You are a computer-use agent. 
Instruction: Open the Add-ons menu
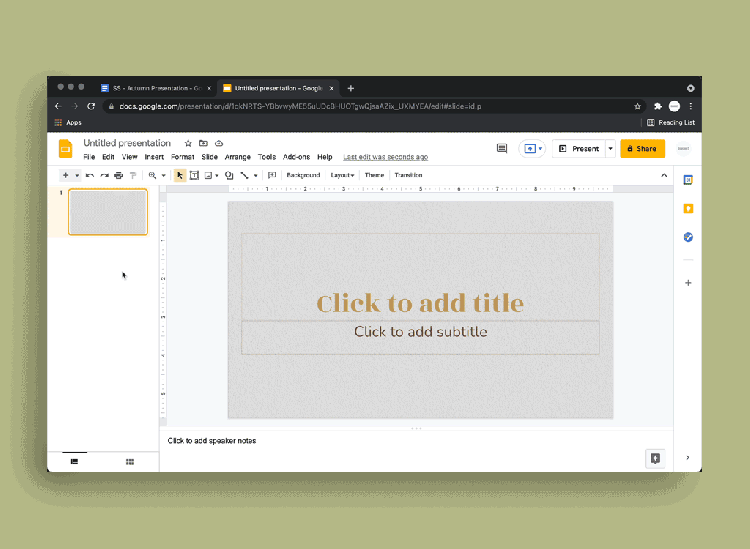click(297, 157)
